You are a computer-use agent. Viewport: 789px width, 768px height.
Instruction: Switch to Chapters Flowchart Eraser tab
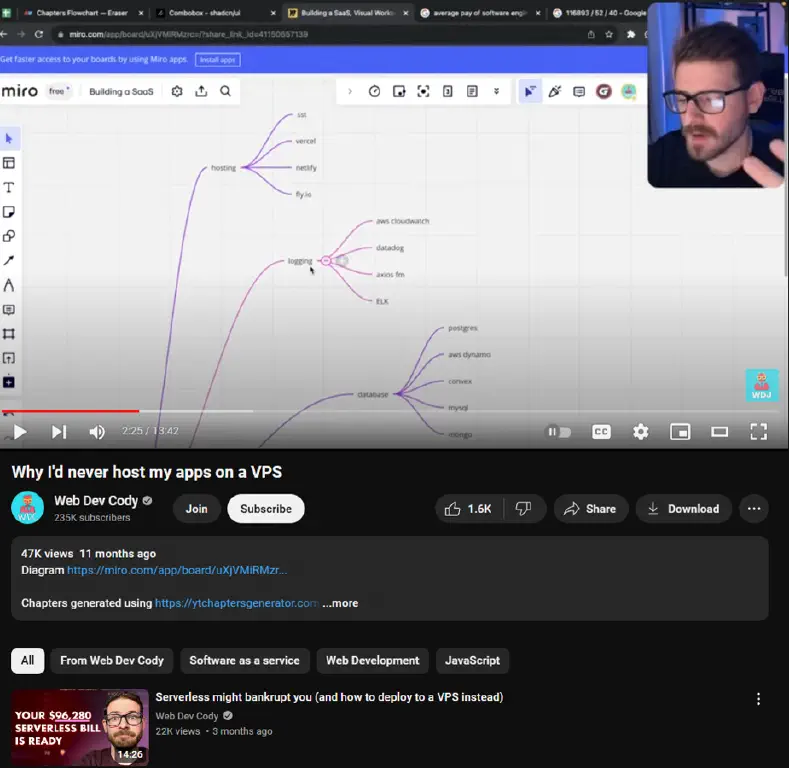82,13
